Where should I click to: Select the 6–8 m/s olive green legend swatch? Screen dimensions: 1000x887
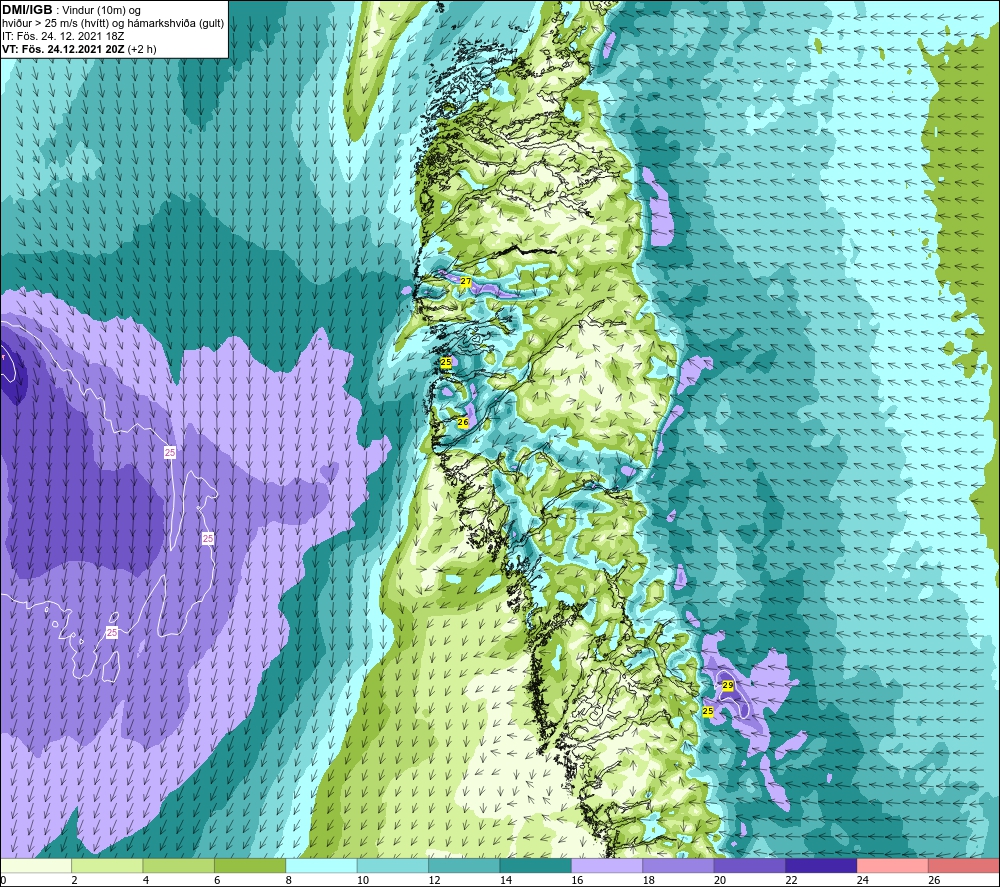[250, 866]
